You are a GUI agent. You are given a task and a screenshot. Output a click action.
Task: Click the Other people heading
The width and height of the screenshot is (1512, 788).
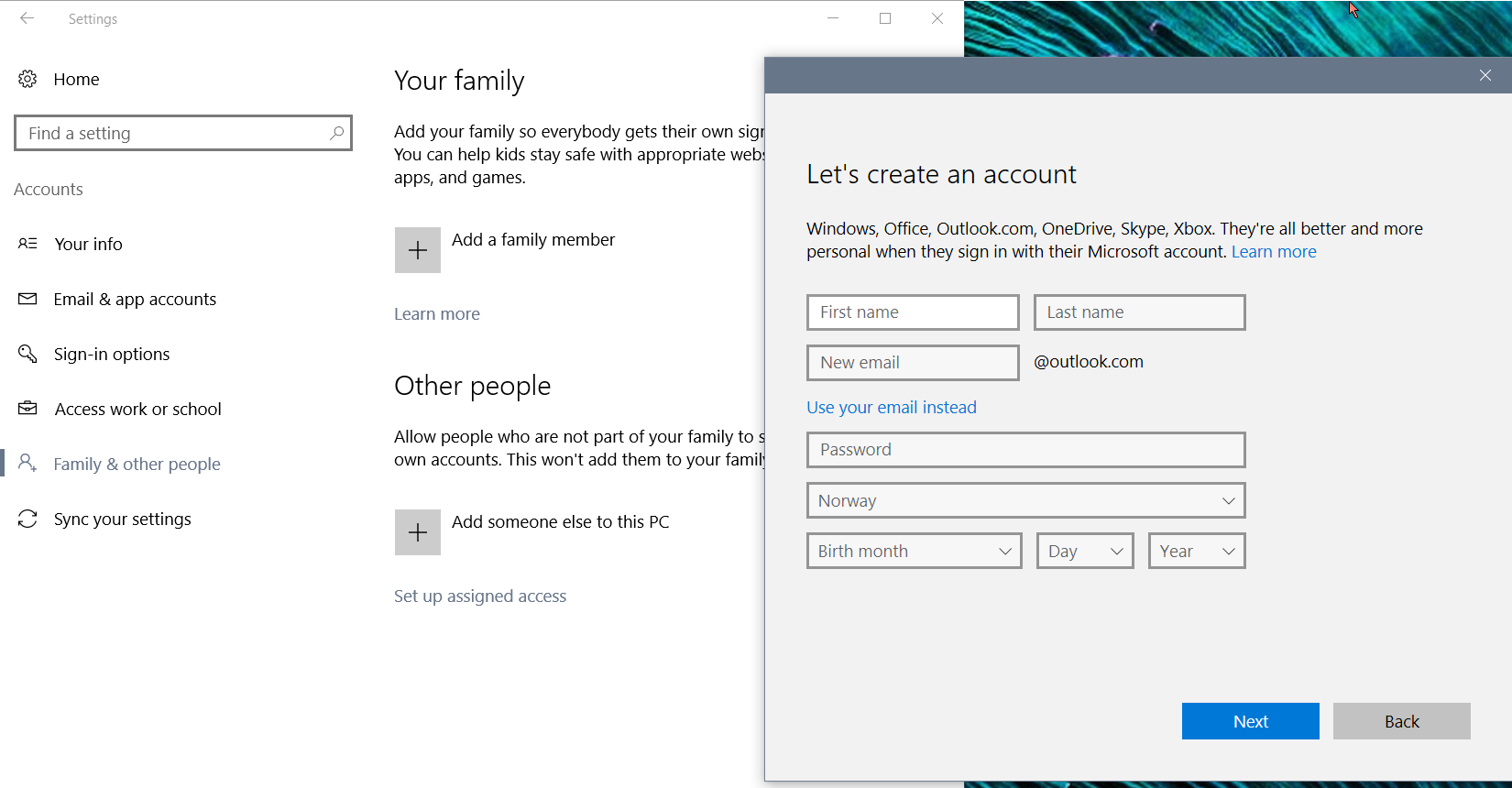[472, 386]
